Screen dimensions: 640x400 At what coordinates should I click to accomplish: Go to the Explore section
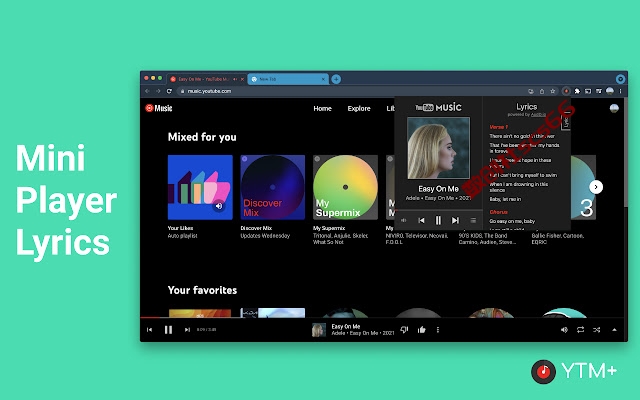click(359, 109)
